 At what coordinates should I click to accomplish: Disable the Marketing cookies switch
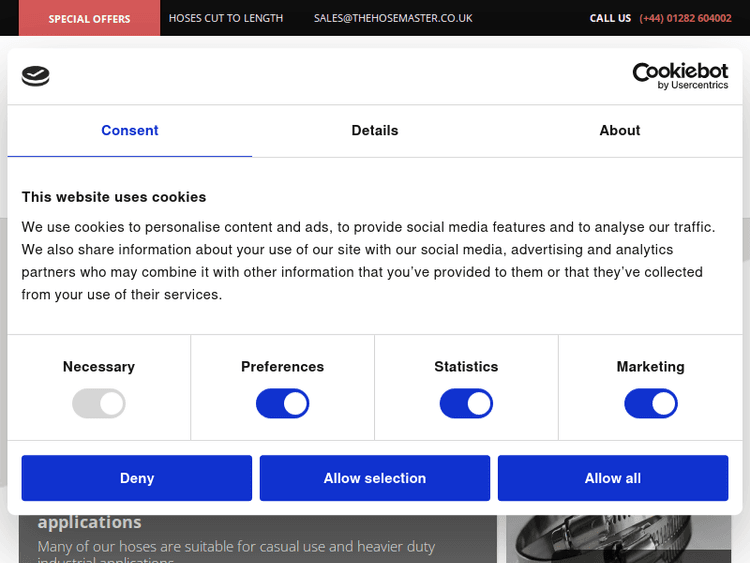click(x=650, y=404)
